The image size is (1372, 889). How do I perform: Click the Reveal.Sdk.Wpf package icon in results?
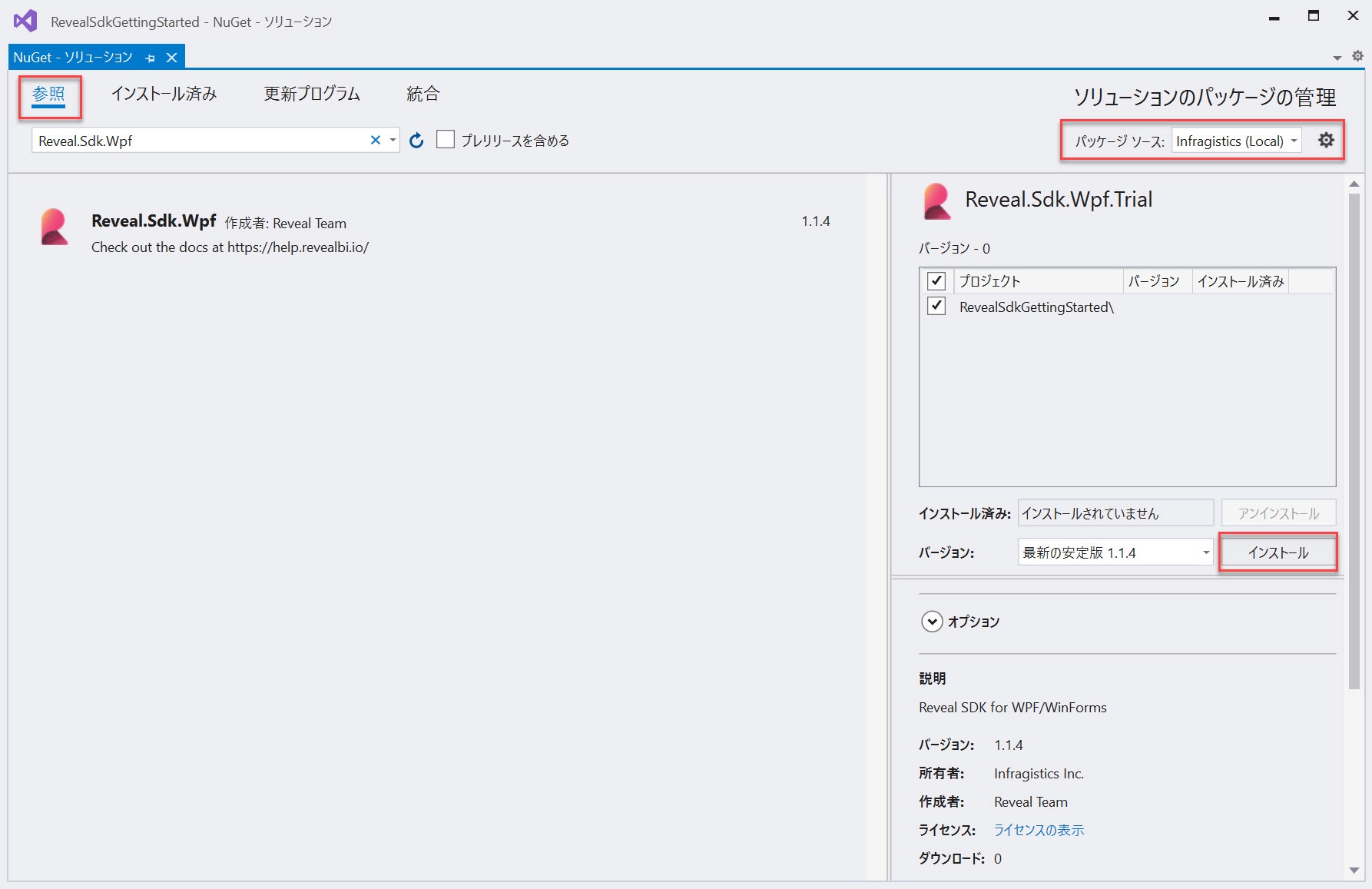pyautogui.click(x=55, y=227)
